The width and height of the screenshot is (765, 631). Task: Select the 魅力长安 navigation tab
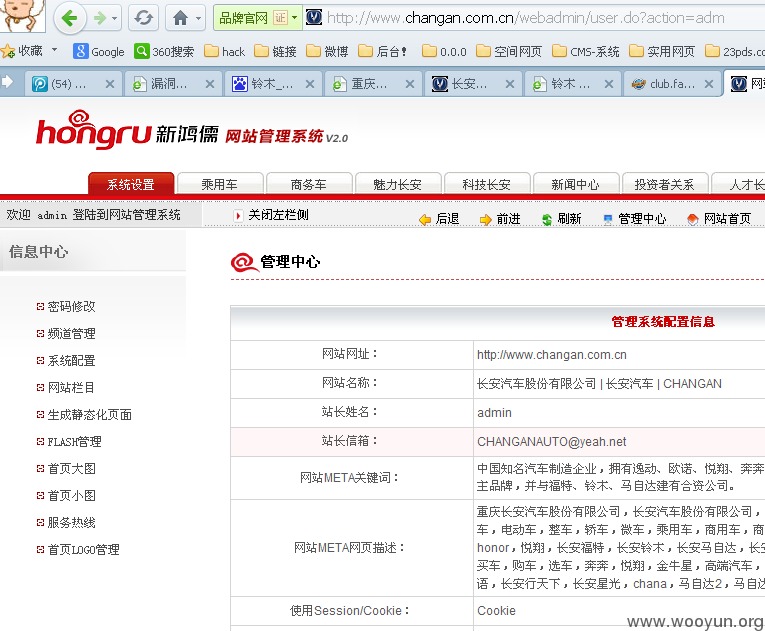[398, 184]
